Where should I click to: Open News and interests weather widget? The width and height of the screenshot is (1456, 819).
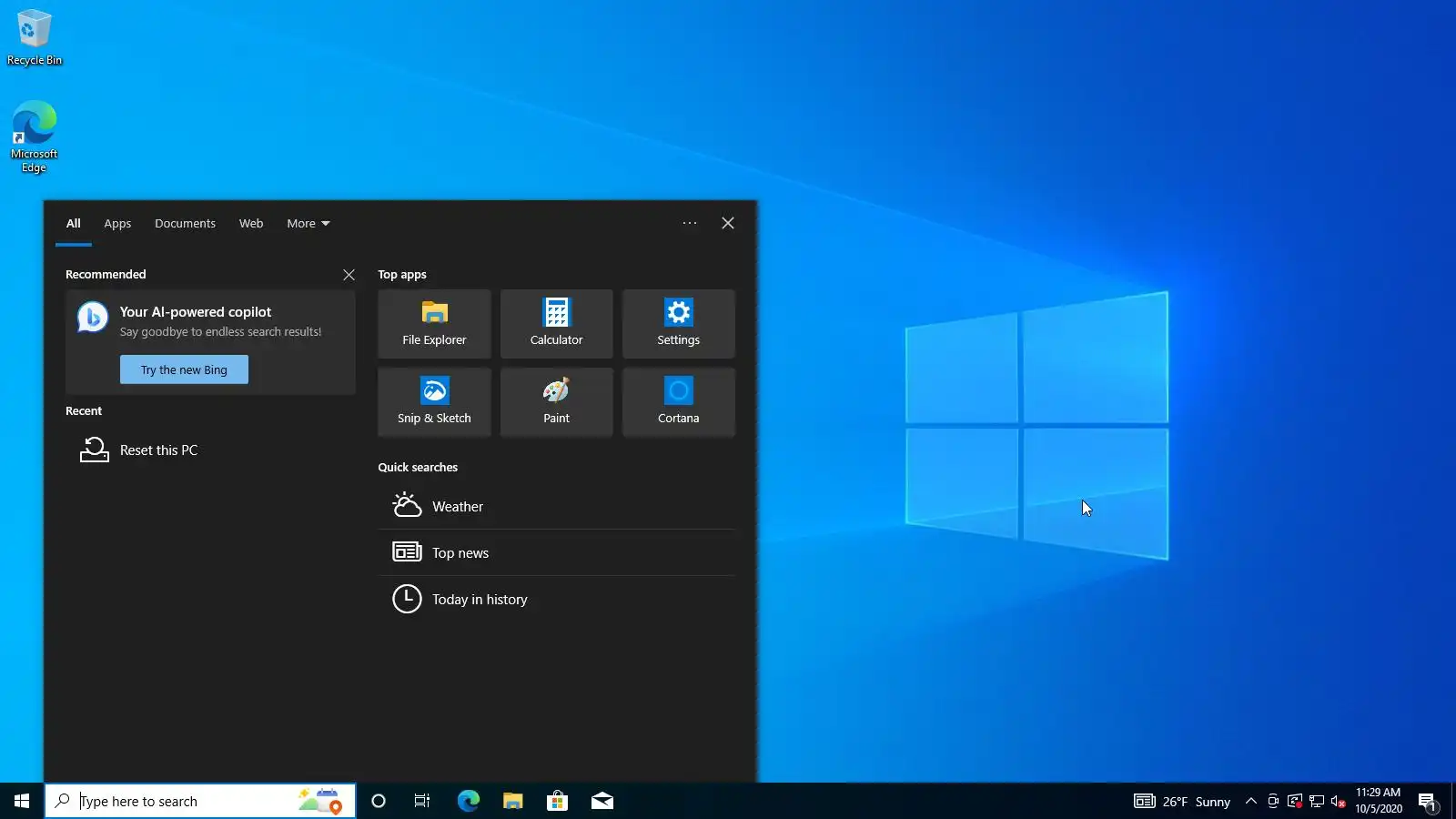(1181, 801)
